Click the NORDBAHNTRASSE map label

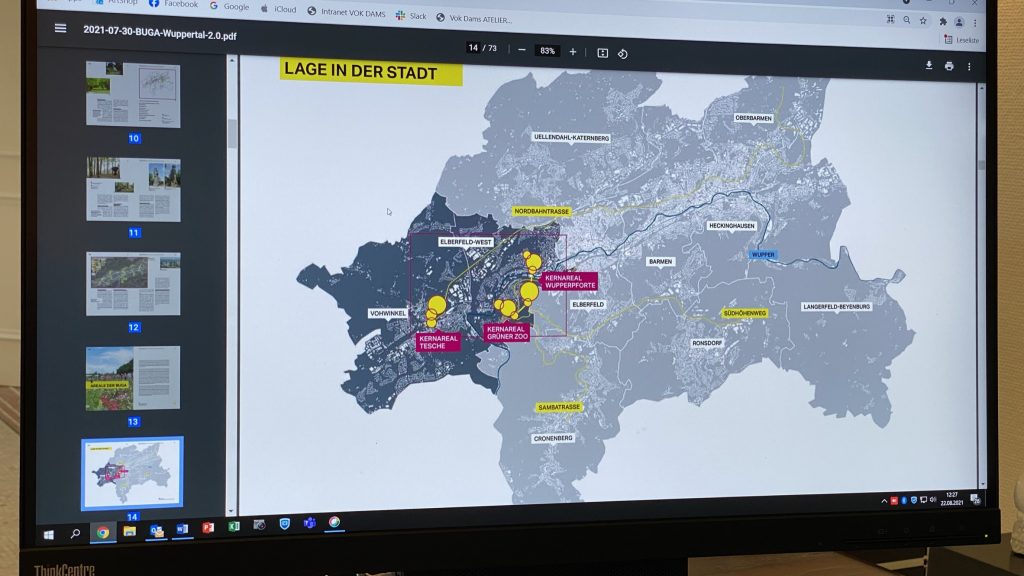point(541,211)
